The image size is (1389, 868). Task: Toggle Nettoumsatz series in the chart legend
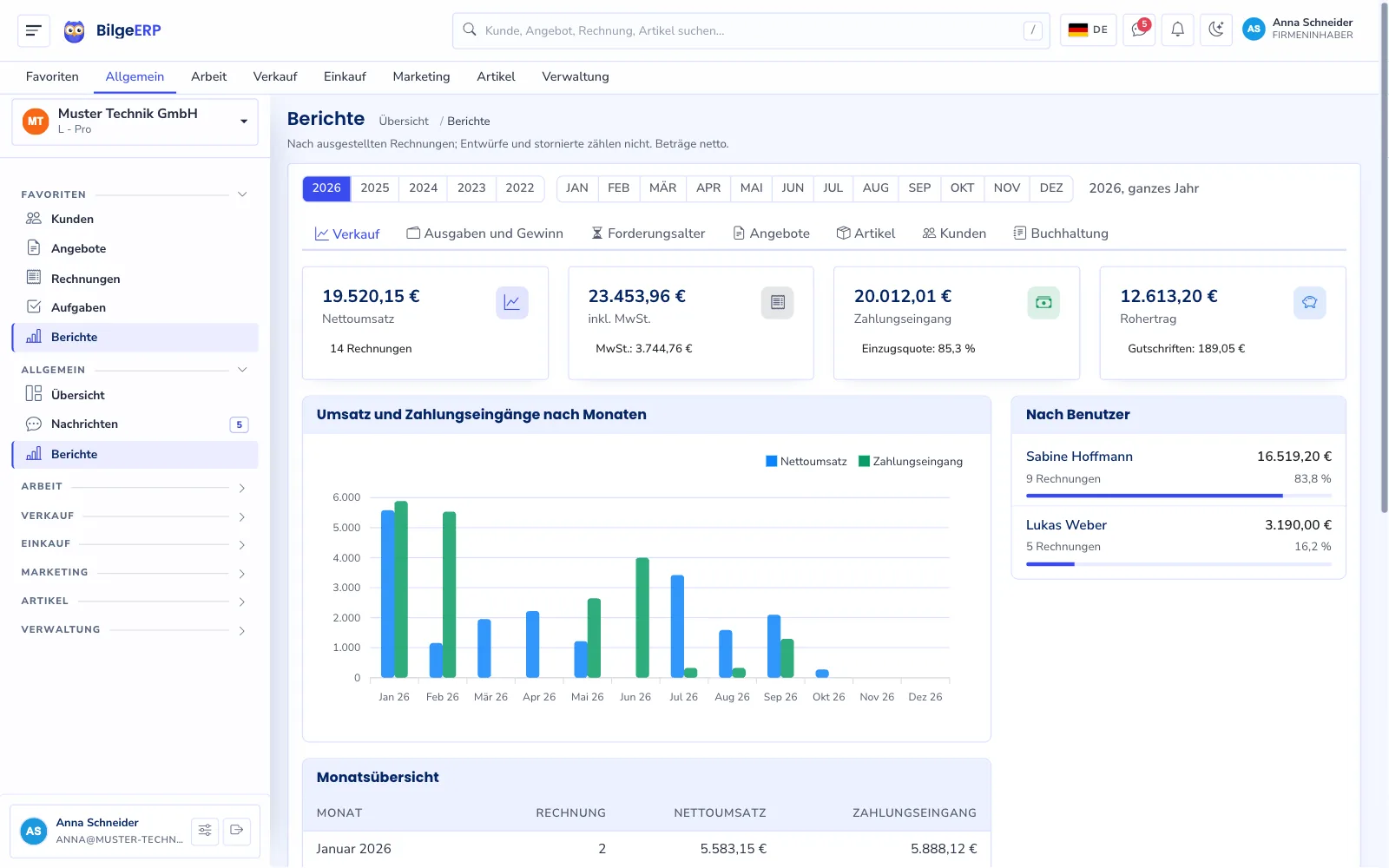[806, 462]
